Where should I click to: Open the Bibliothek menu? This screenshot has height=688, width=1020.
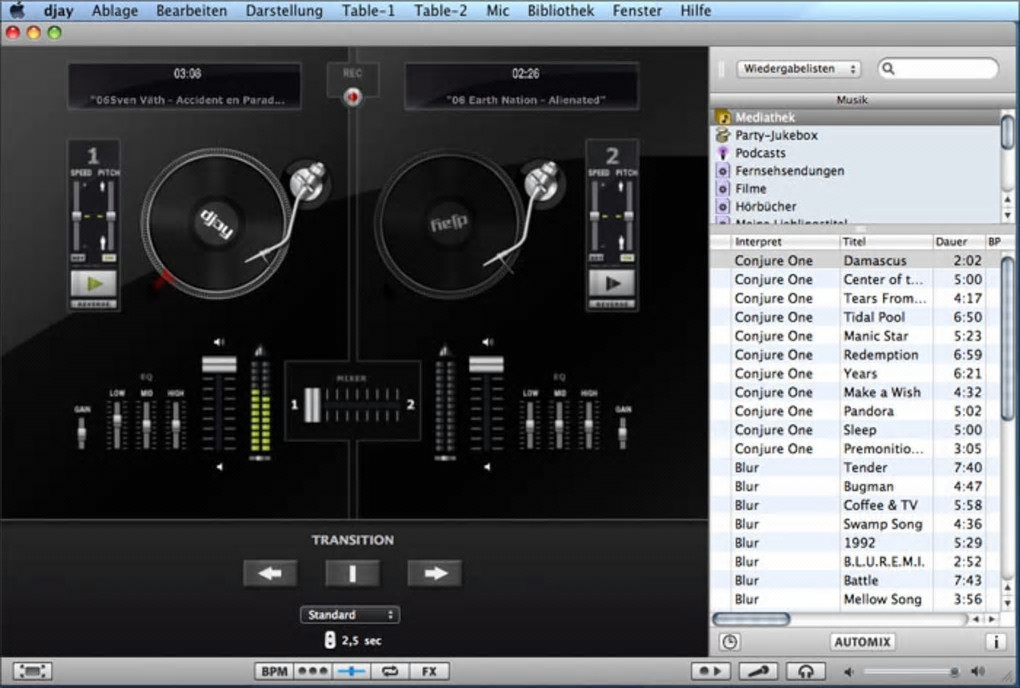point(561,11)
